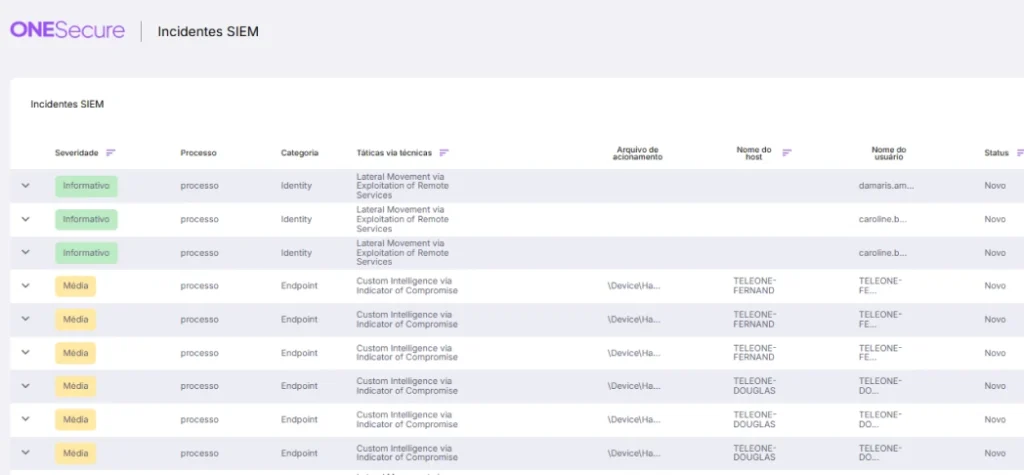The image size is (1024, 475).
Task: Click the Arquivo de acionamento column header
Action: 637,154
